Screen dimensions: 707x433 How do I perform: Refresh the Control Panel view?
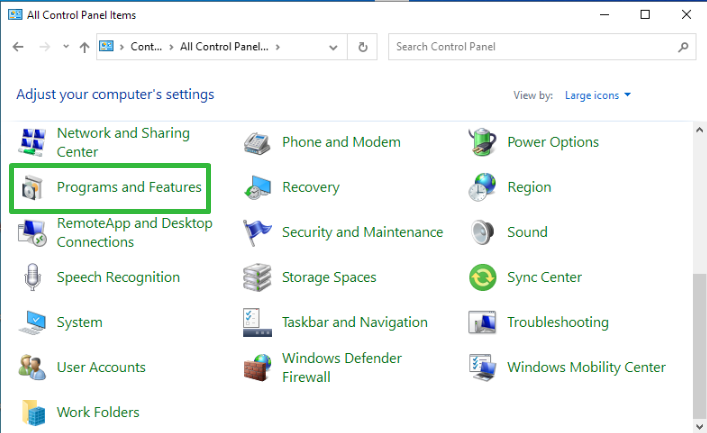[x=363, y=47]
